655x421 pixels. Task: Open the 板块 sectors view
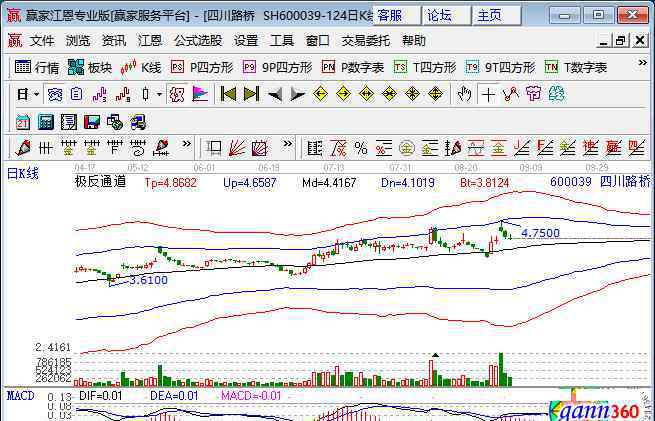click(90, 67)
